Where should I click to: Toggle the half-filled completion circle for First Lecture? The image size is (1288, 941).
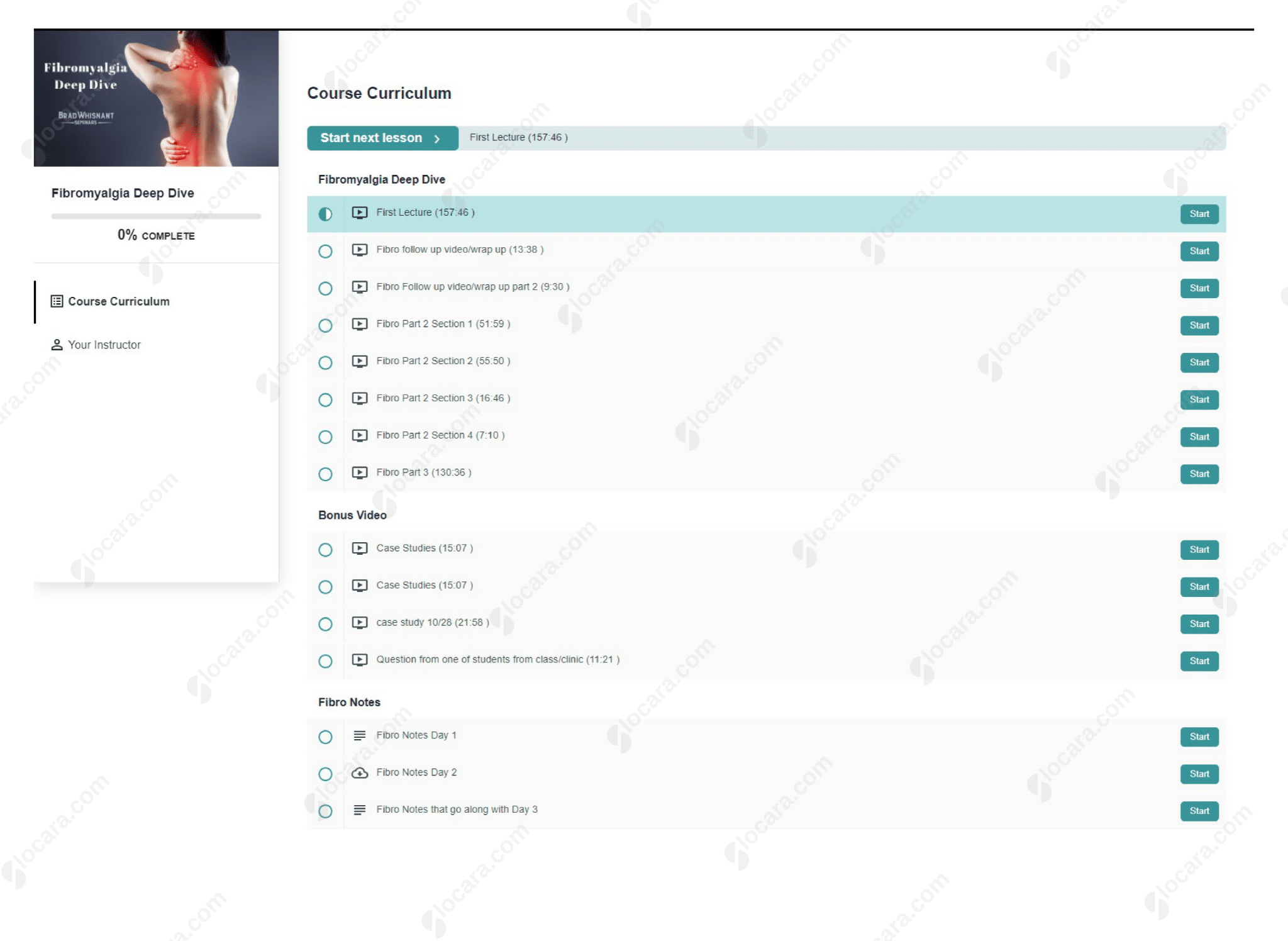click(x=325, y=214)
